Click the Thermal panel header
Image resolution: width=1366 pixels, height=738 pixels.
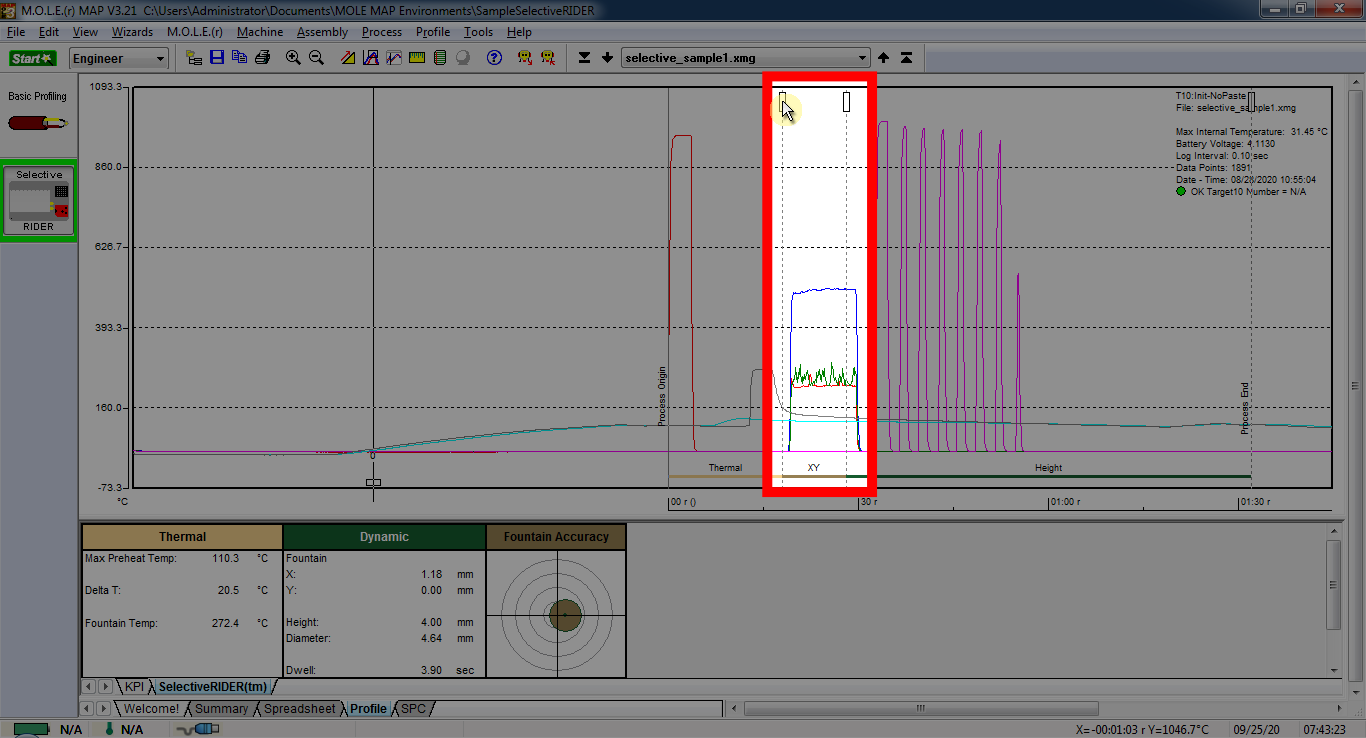[182, 537]
